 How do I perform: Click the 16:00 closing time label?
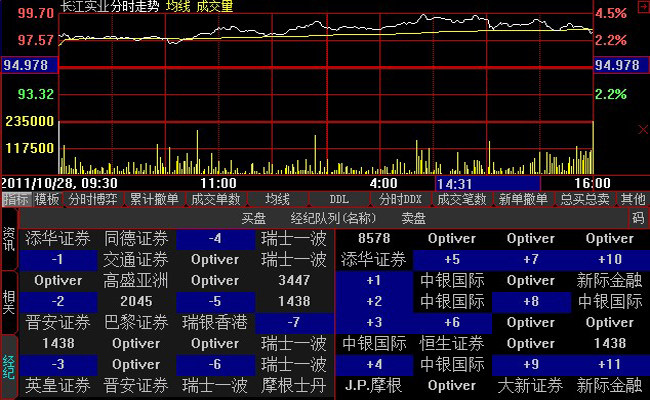click(x=592, y=183)
